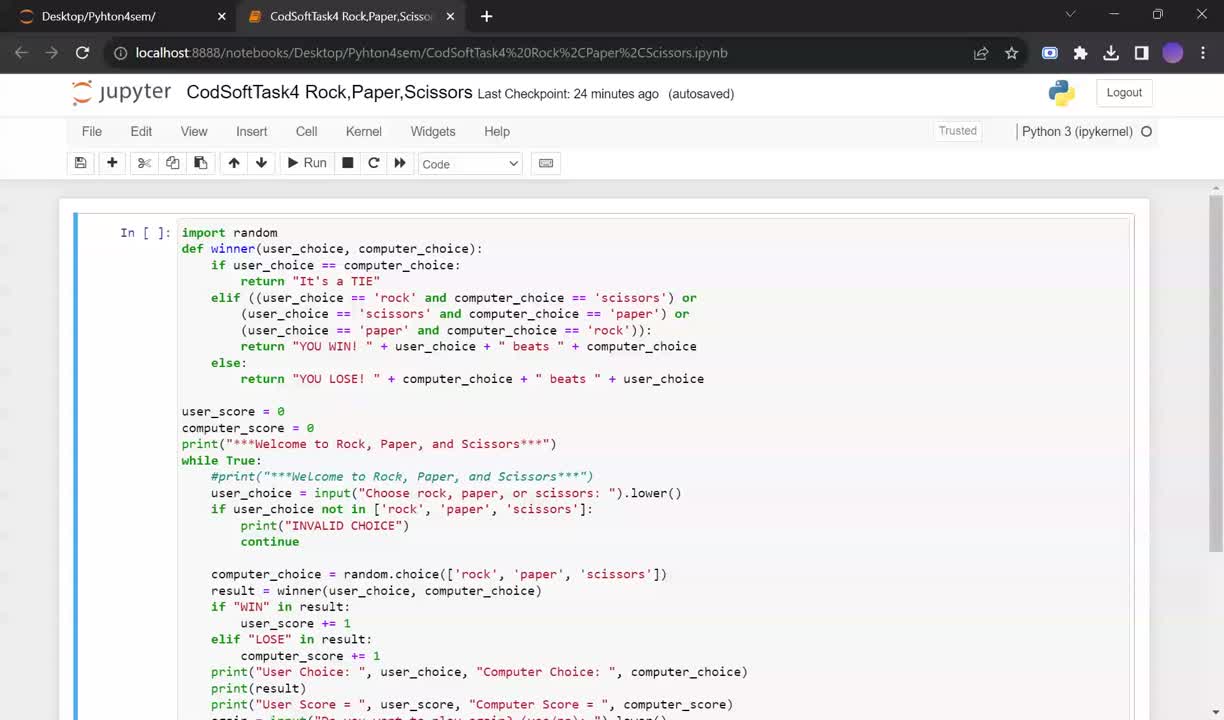1224x720 pixels.
Task: Restart kernel and rerun all with fast-forward icon
Action: click(x=400, y=163)
